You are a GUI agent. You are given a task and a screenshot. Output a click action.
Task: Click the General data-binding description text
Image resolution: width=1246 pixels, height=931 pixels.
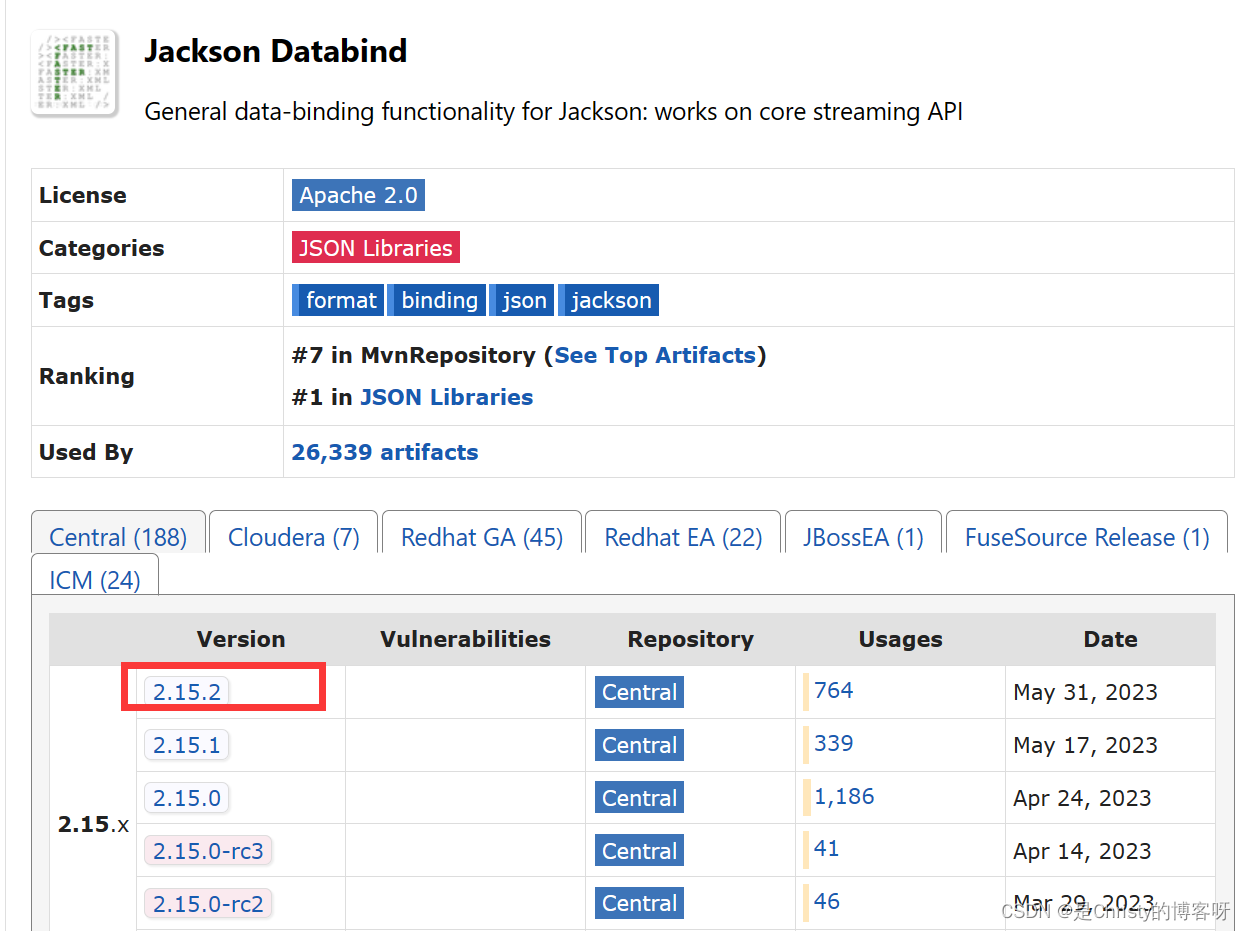(554, 111)
